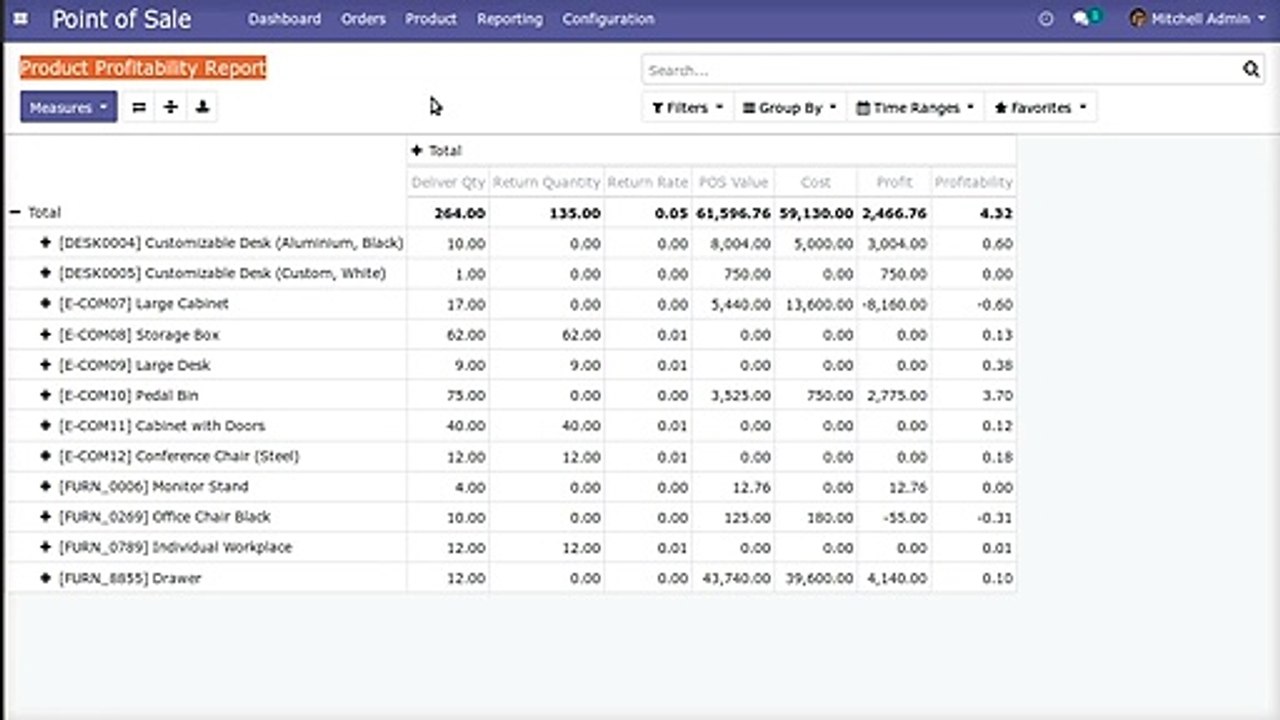
Task: Focus the Search input field
Action: [940, 70]
